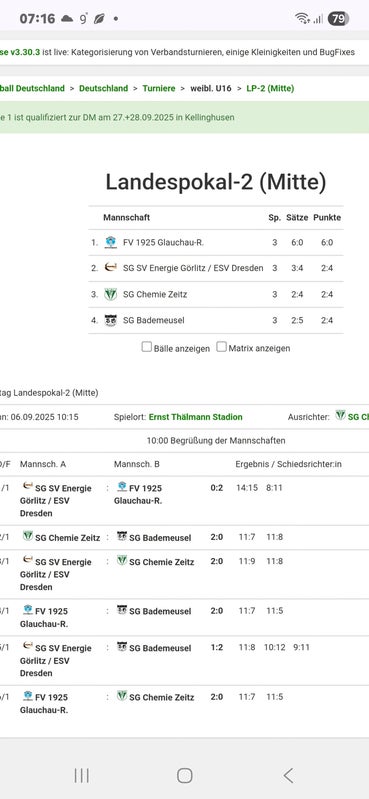369x799 pixels.
Task: Click 1:2 result of Görlitz vs Bademeusel
Action: click(217, 648)
